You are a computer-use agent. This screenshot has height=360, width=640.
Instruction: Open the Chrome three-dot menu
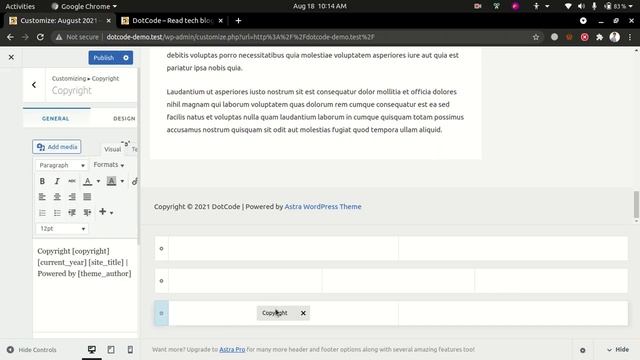[x=630, y=37]
